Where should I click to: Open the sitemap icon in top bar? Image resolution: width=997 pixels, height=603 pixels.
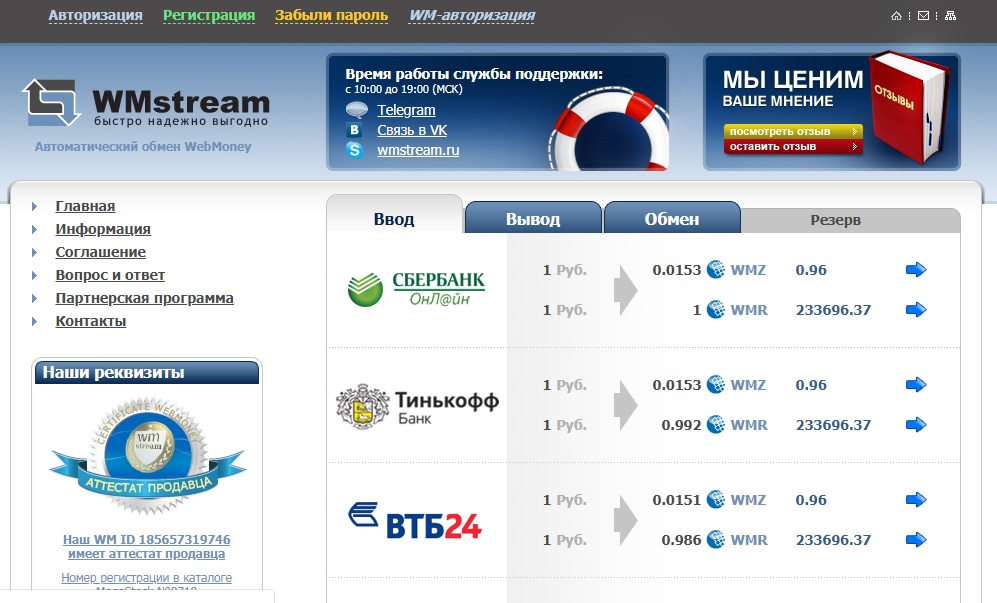(x=951, y=16)
